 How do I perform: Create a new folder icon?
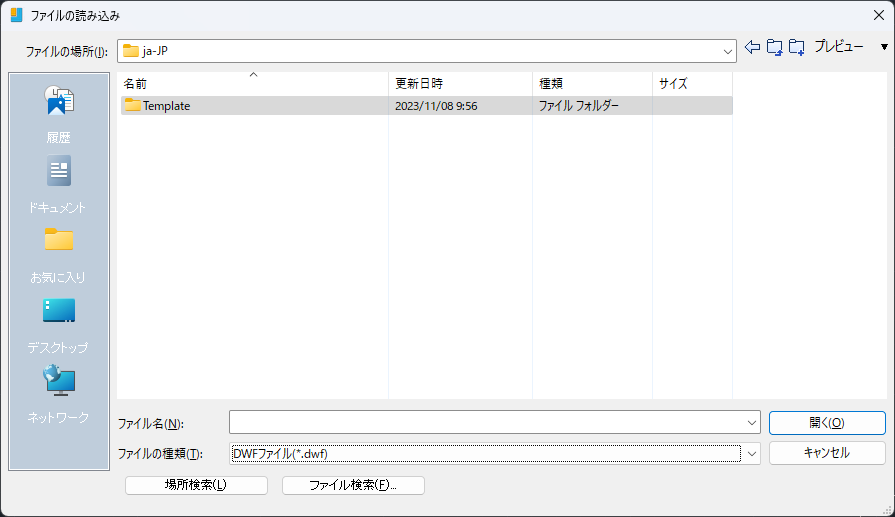[x=797, y=47]
